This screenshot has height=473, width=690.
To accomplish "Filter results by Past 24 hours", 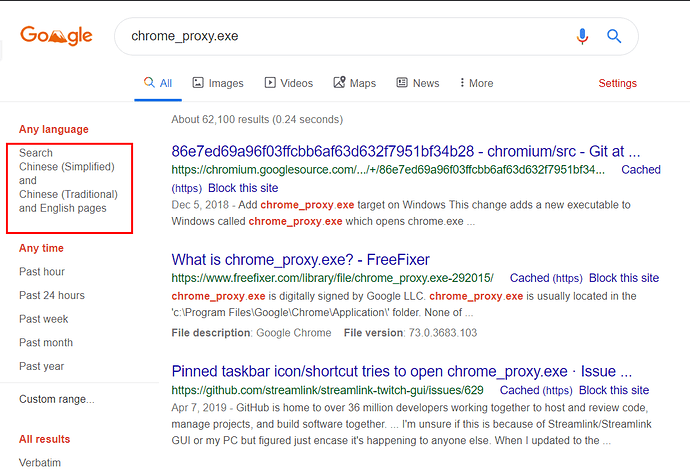I will [x=52, y=295].
